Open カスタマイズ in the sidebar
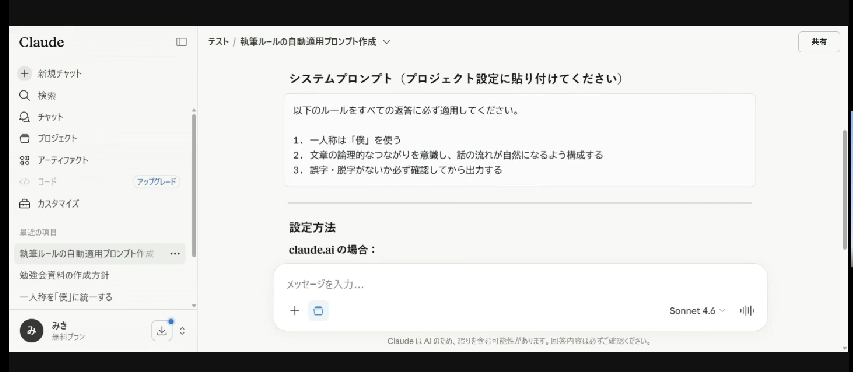 (x=58, y=204)
